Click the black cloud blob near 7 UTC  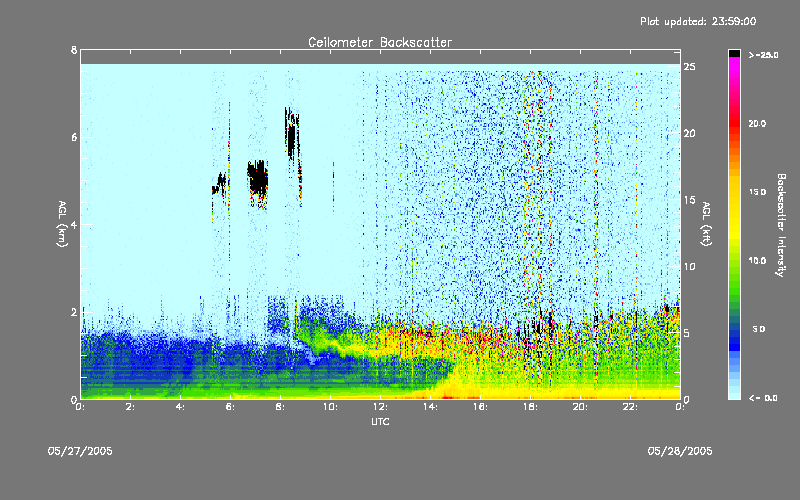[x=258, y=180]
